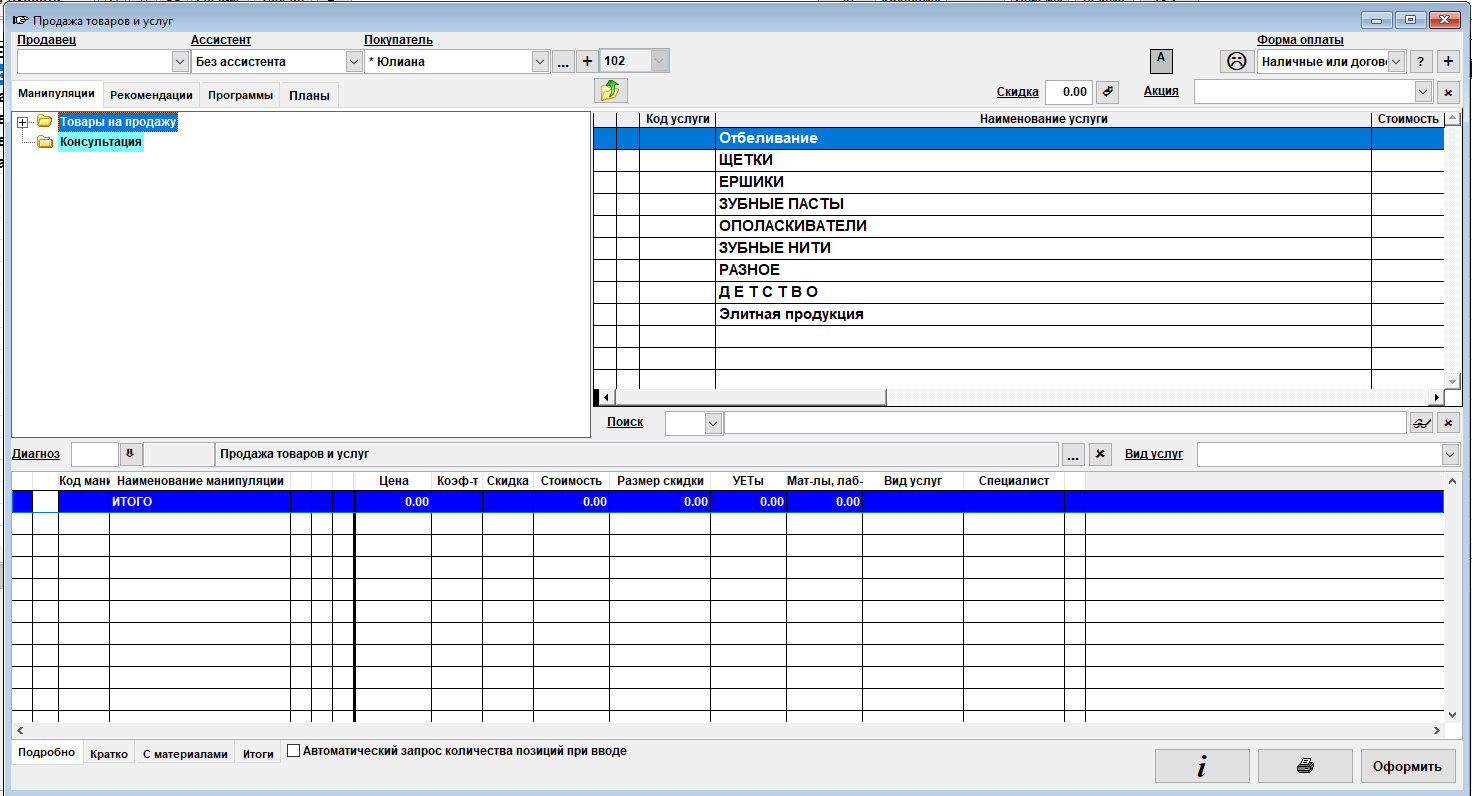This screenshot has height=796, width=1472.
Task: Click the Оформить button
Action: coord(1407,767)
